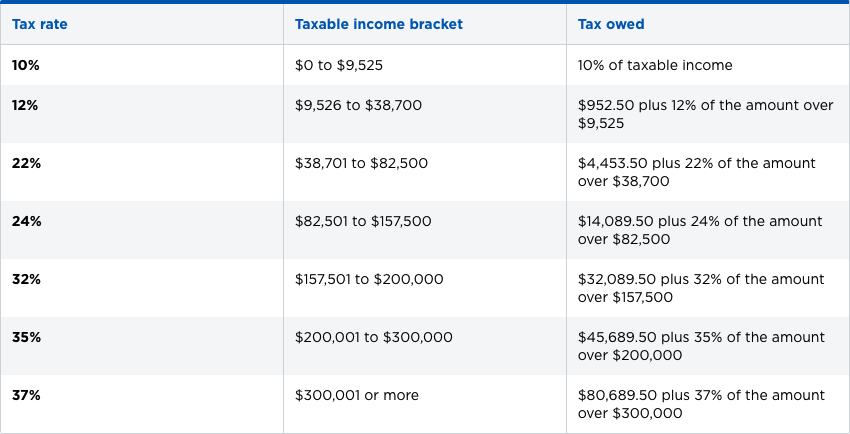Click the "10% of taxable income" cell
The height and width of the screenshot is (434, 850).
(x=655, y=65)
